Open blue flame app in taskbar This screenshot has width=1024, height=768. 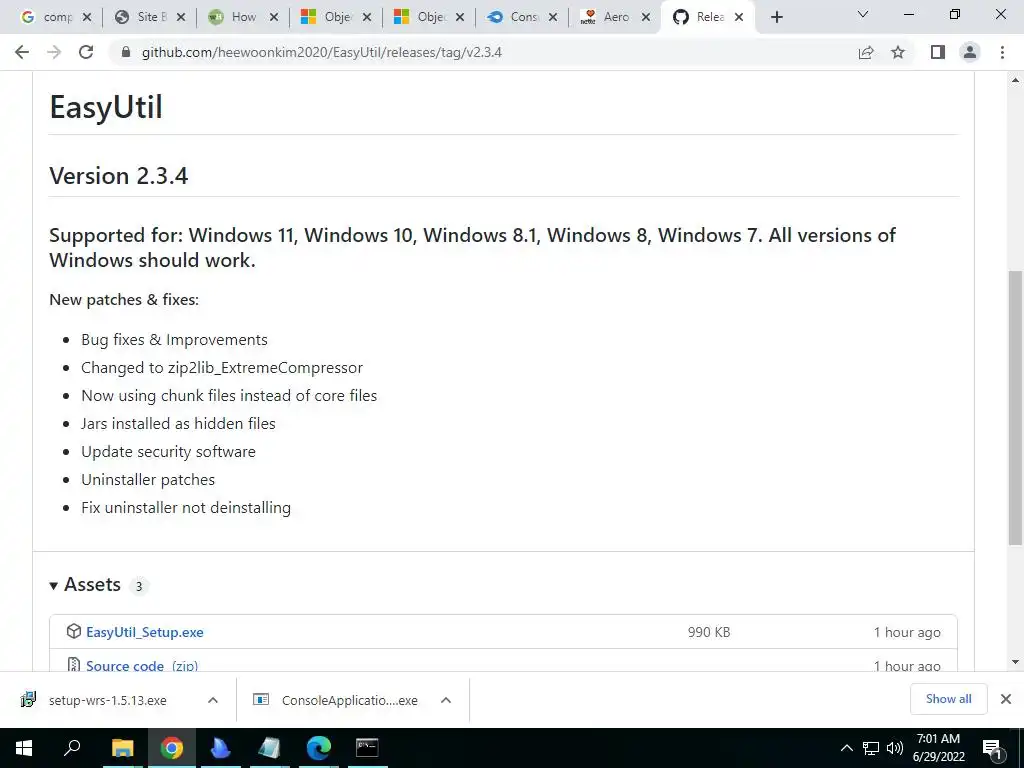221,748
